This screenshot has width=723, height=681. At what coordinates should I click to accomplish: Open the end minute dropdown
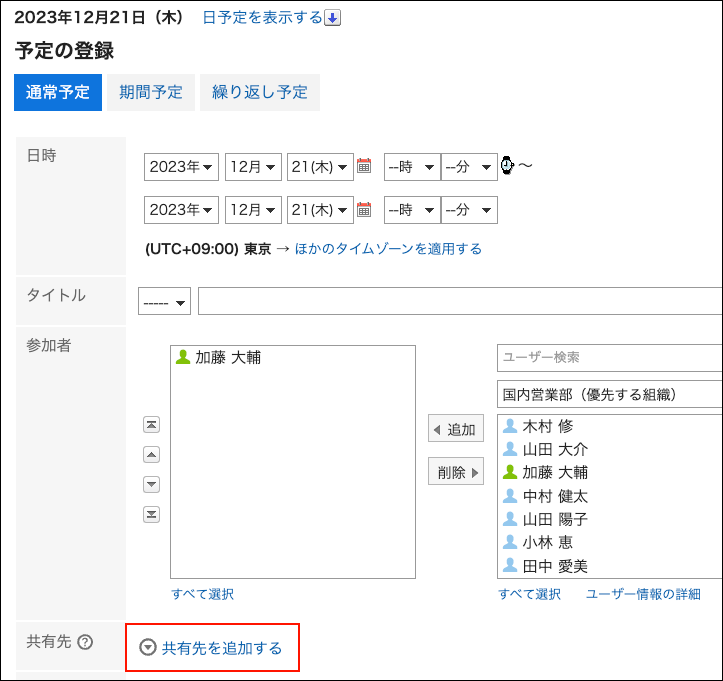coord(469,210)
